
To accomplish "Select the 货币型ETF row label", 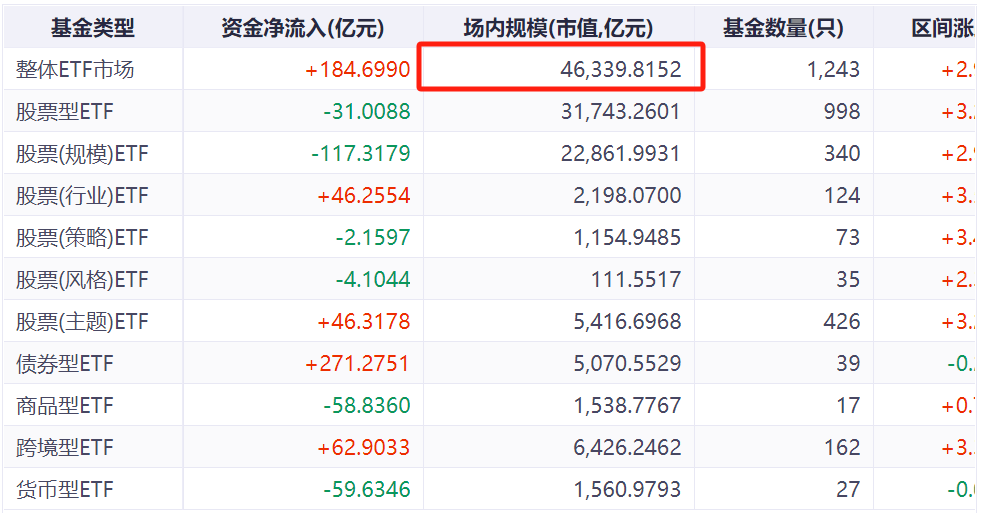I will 65,490.
